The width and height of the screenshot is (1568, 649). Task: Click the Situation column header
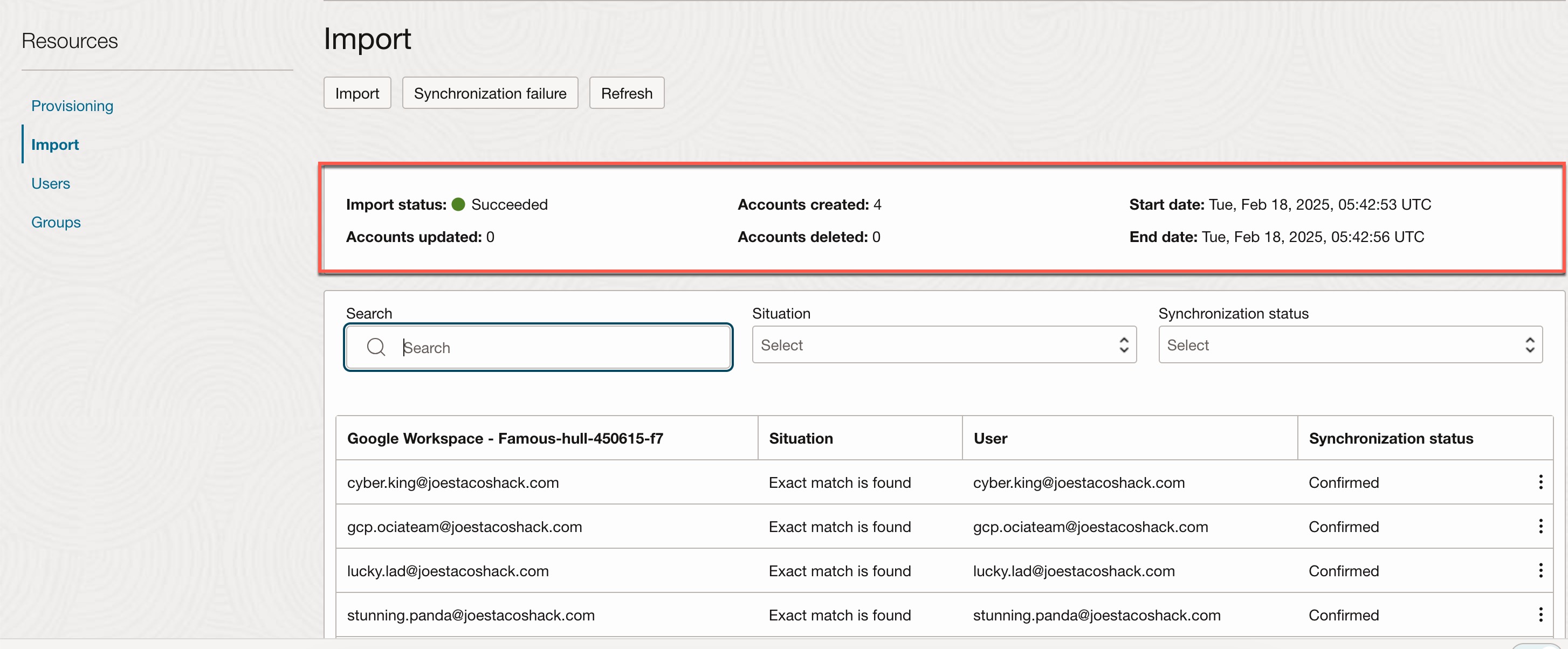[x=800, y=439]
